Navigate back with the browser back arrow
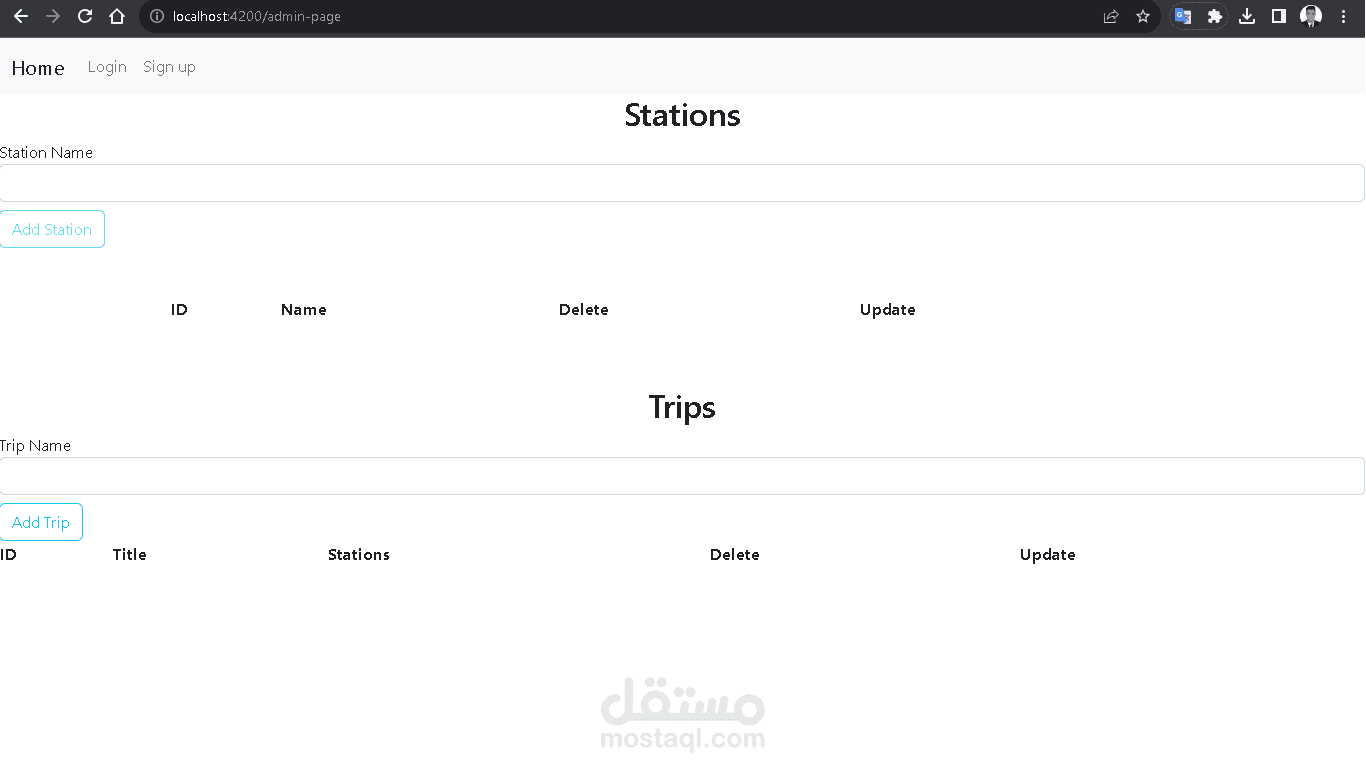This screenshot has width=1366, height=768. (x=20, y=16)
